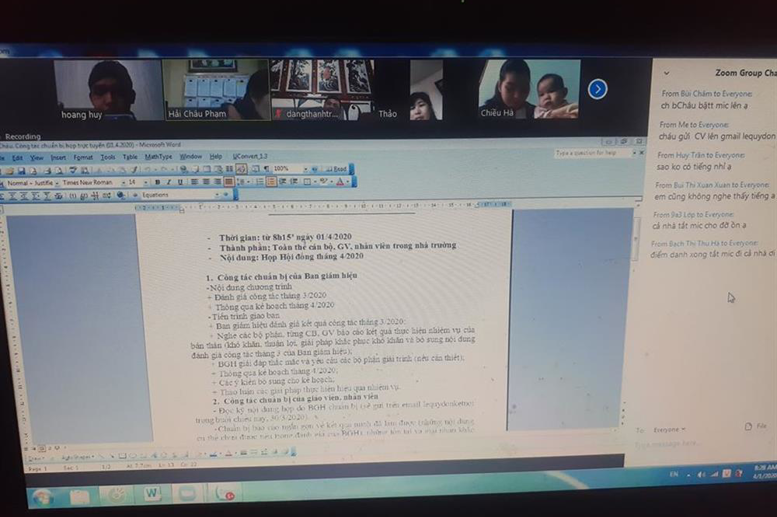Click the Decrease Indent icon

pyautogui.click(x=283, y=181)
